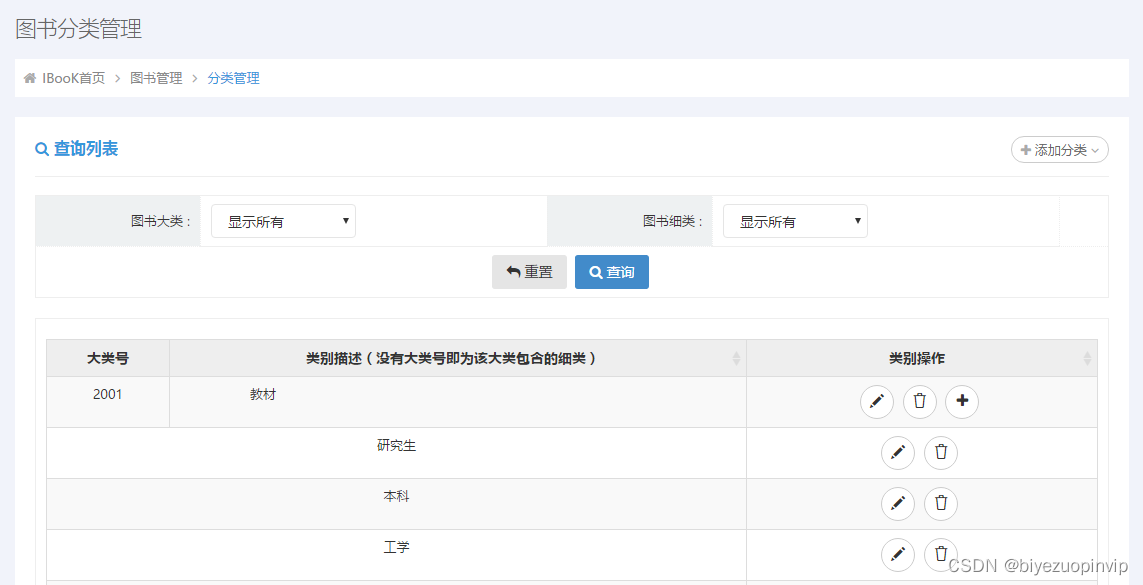
Task: Click the home icon in breadcrumb
Action: tap(30, 78)
